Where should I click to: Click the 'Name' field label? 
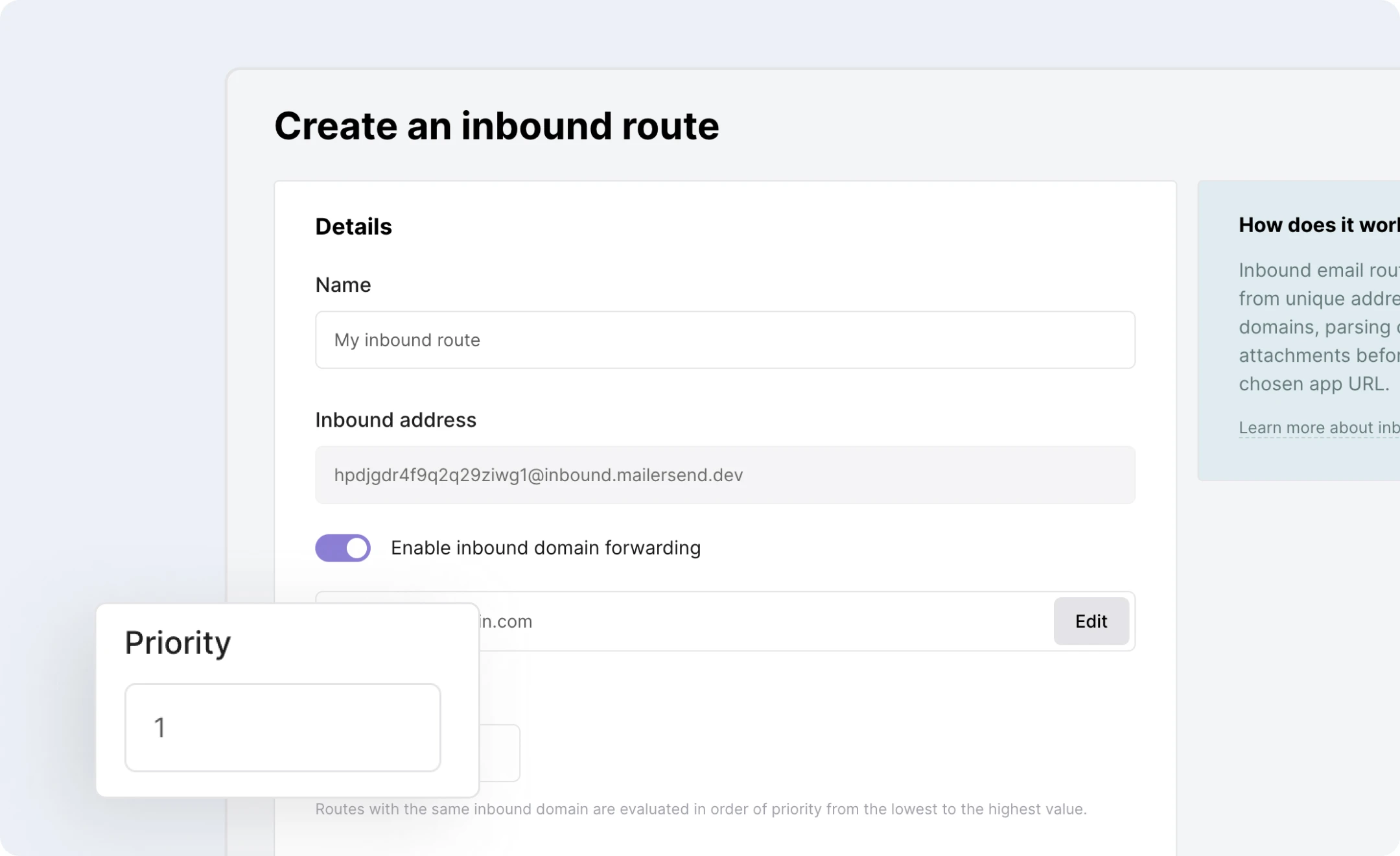tap(343, 285)
